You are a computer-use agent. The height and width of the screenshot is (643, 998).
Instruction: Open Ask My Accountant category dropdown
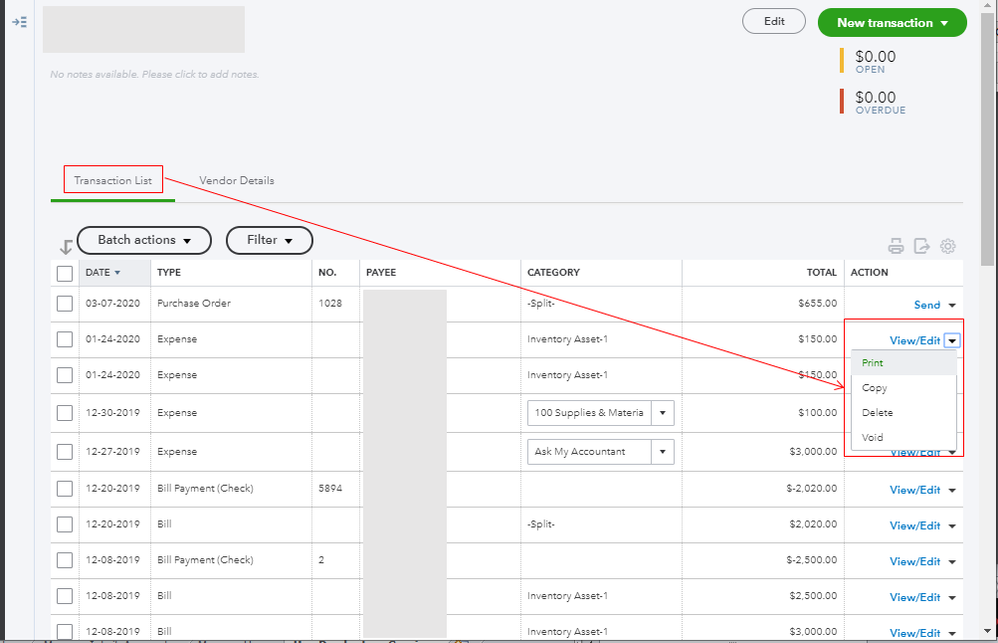pos(664,452)
